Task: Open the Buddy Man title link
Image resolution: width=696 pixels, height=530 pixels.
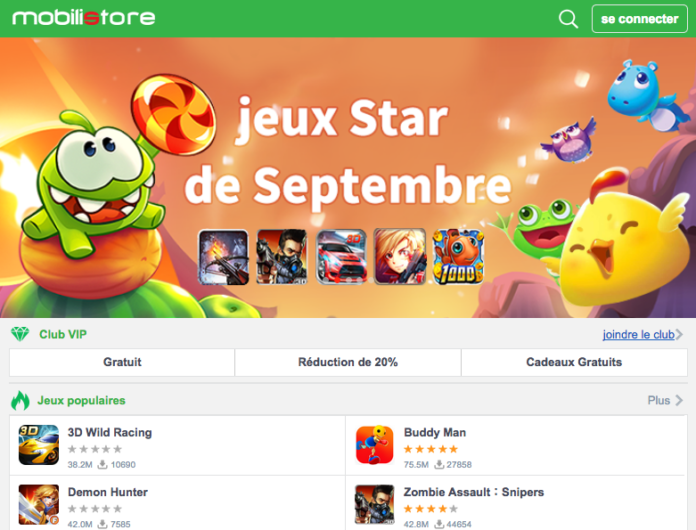Action: coord(435,432)
